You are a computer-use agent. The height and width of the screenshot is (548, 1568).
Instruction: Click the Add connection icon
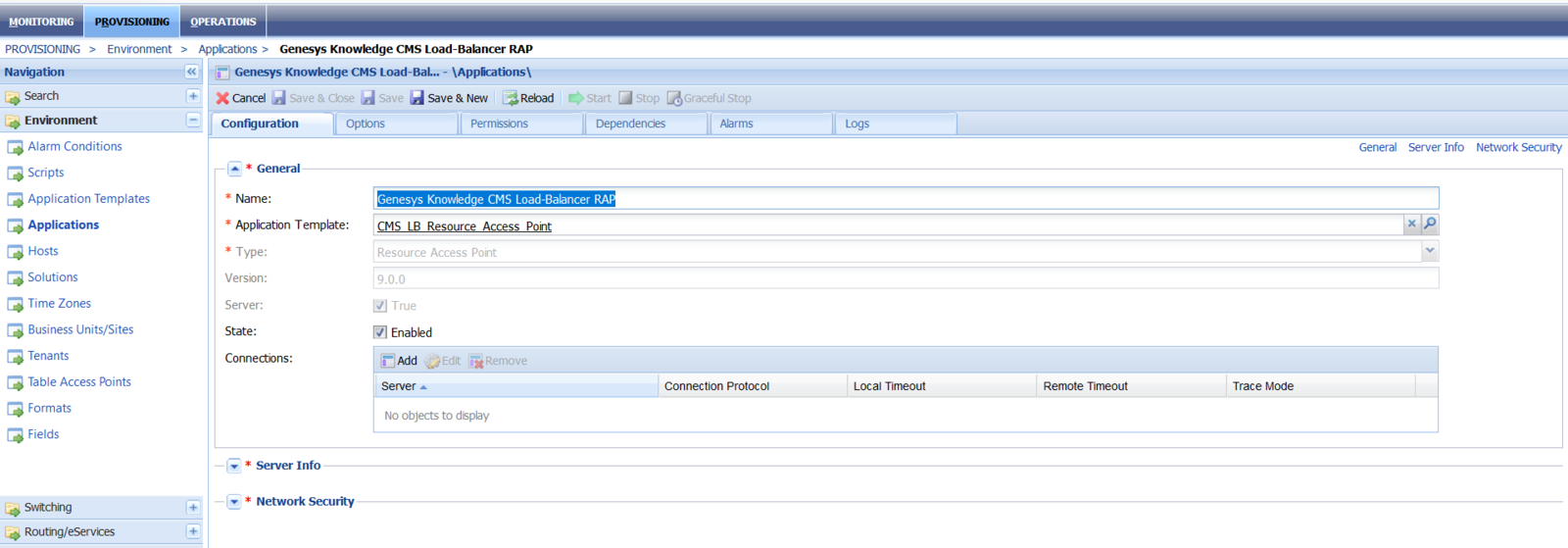(388, 361)
